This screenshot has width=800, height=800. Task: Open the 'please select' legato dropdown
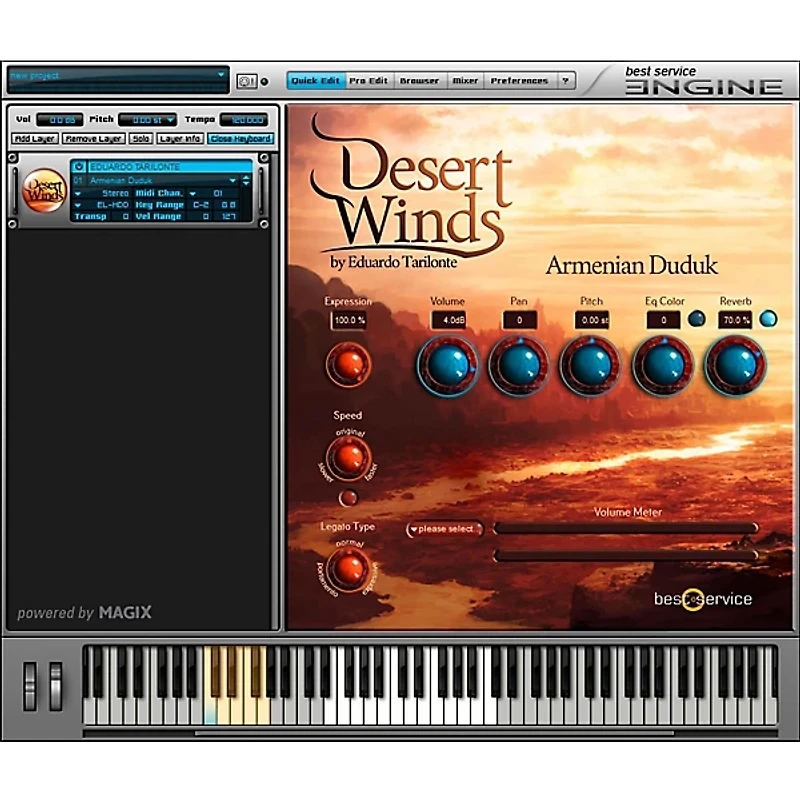tap(445, 529)
